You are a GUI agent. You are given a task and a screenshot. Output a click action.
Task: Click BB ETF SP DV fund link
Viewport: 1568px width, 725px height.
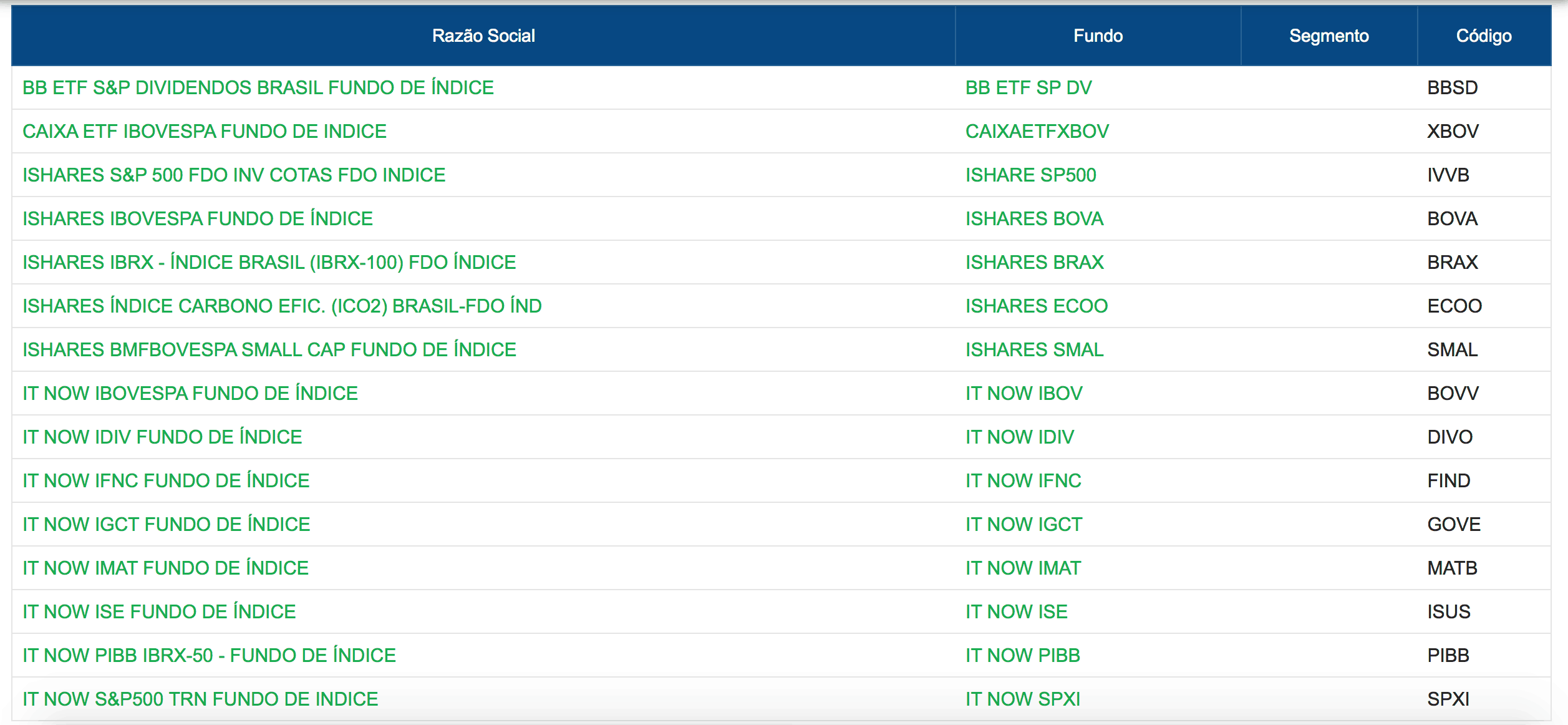pyautogui.click(x=1028, y=88)
